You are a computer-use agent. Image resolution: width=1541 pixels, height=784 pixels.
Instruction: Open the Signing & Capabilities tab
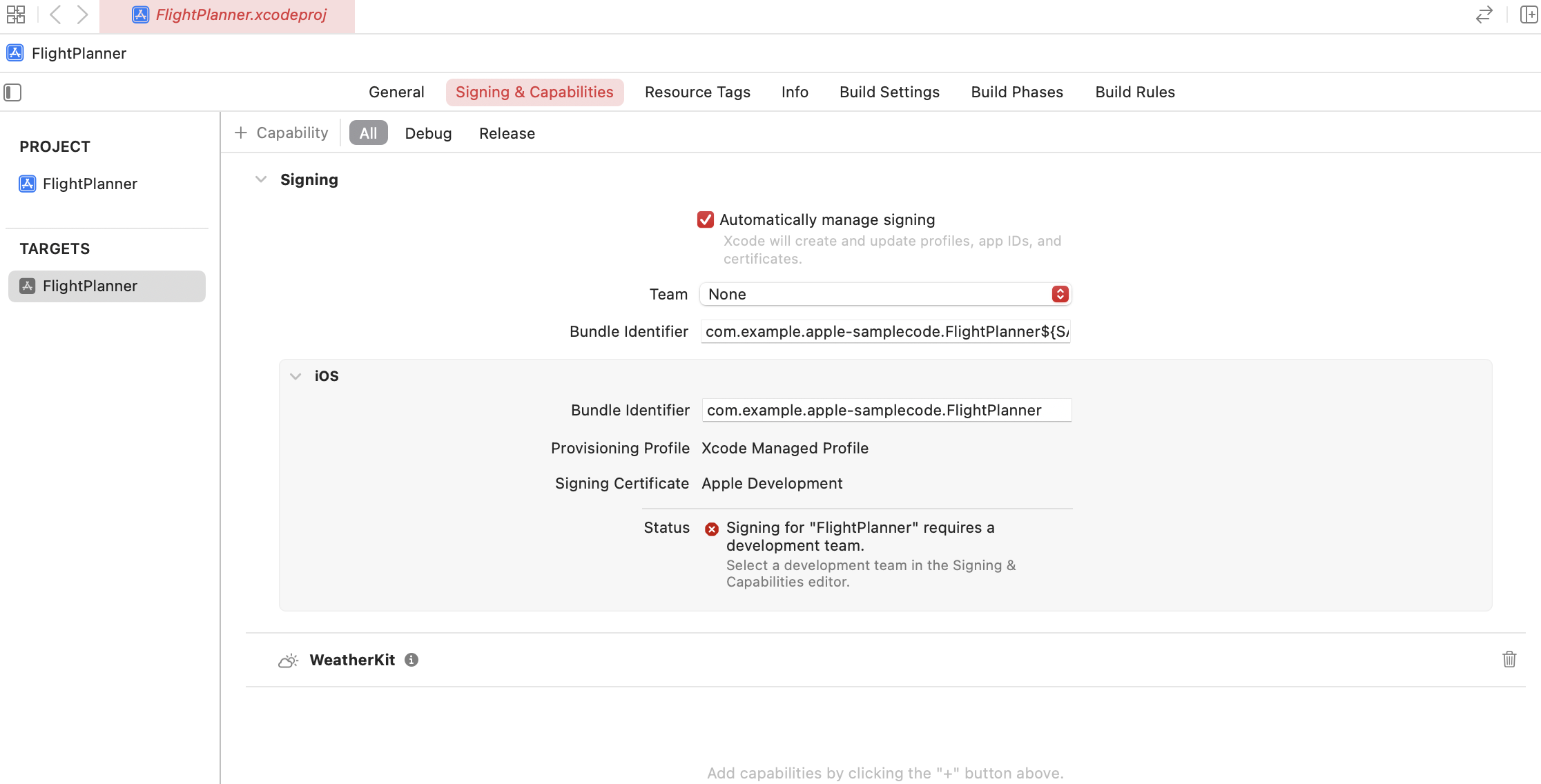[534, 92]
